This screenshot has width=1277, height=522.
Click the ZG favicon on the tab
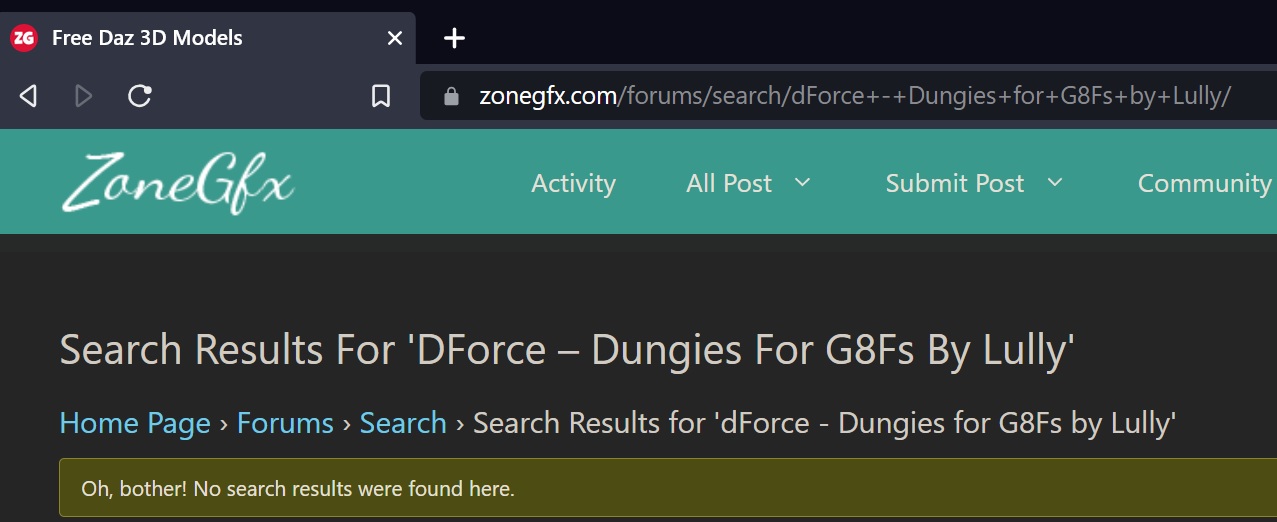coord(24,38)
